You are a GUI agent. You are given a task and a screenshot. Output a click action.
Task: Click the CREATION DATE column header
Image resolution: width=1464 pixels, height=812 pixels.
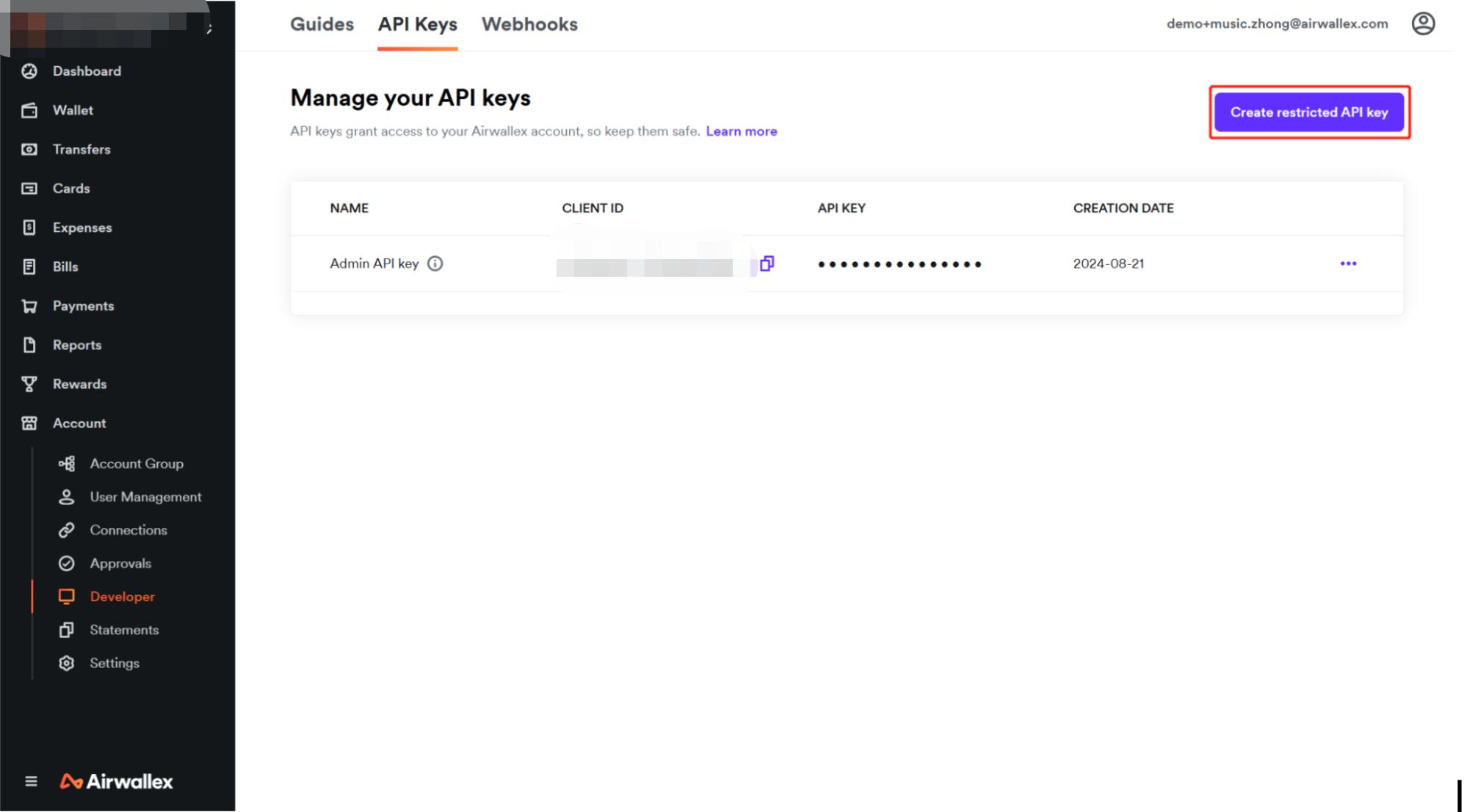tap(1123, 209)
